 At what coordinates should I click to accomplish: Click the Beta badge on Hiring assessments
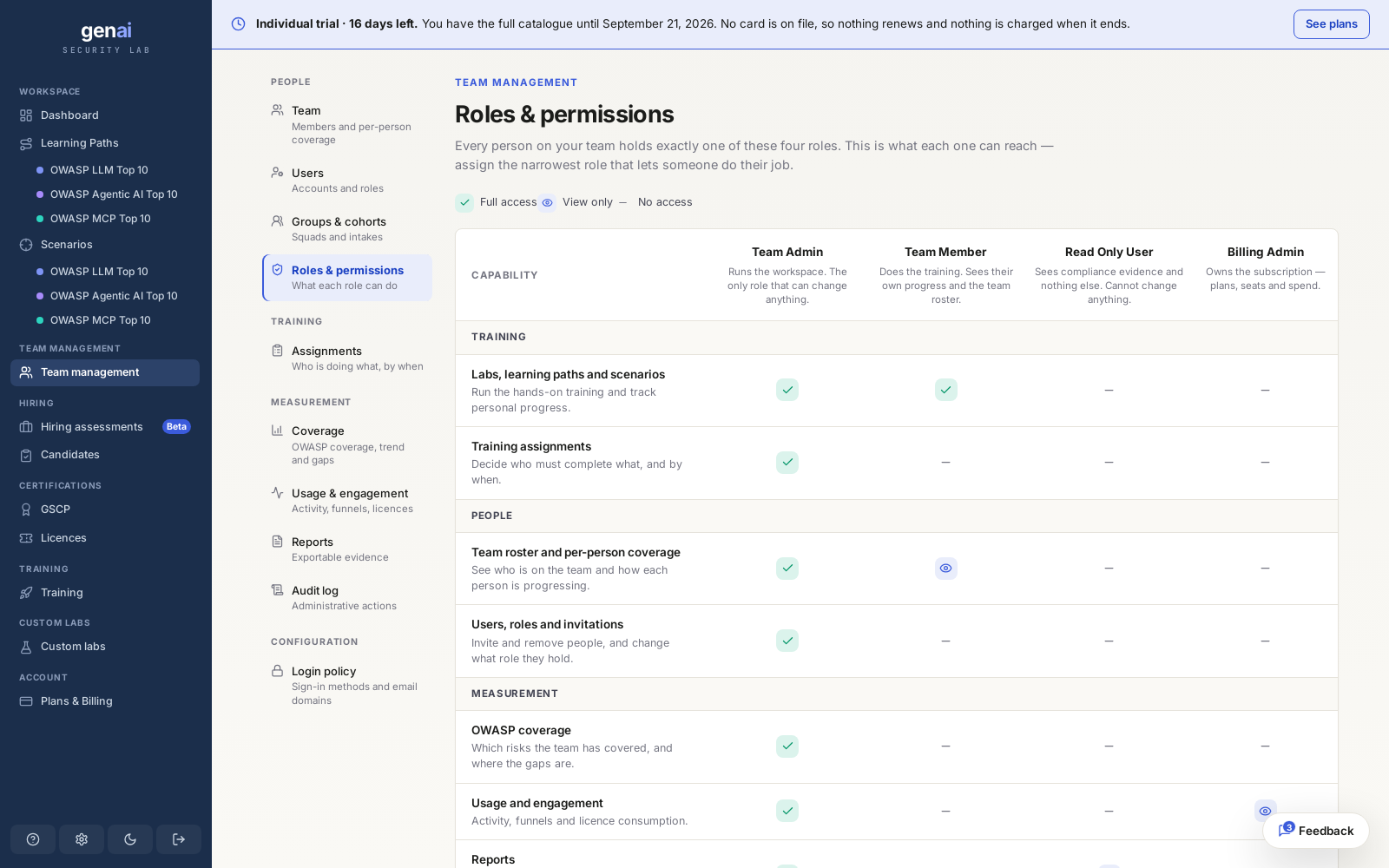(176, 427)
